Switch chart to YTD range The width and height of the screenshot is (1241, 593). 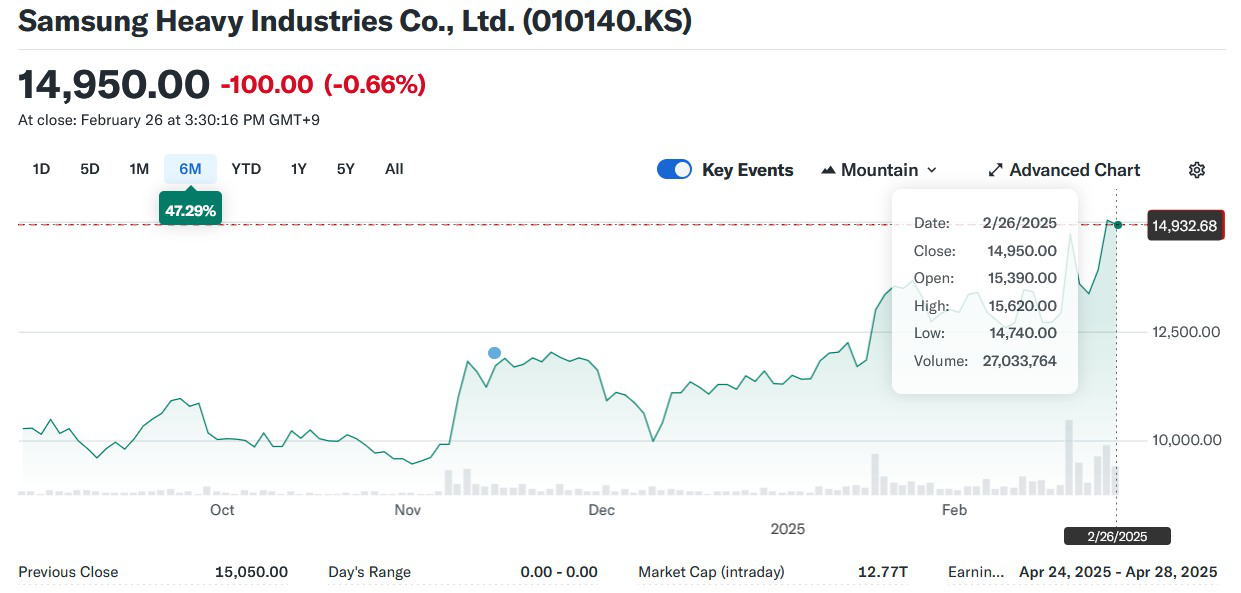point(246,169)
